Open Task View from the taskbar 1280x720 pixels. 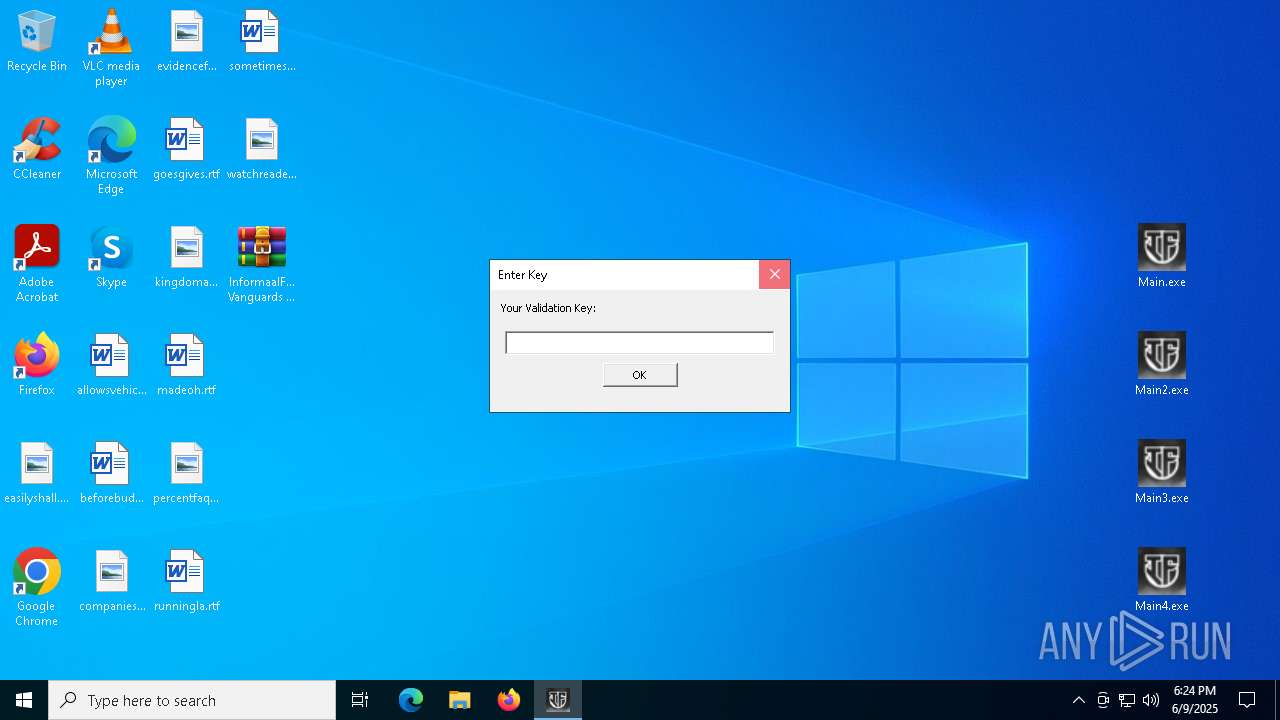360,700
